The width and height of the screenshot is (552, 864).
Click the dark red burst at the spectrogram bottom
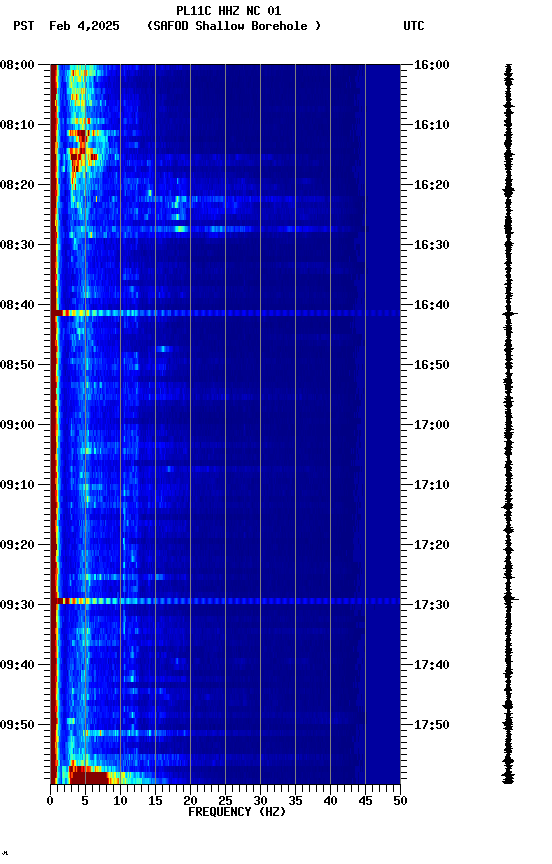pos(88,777)
